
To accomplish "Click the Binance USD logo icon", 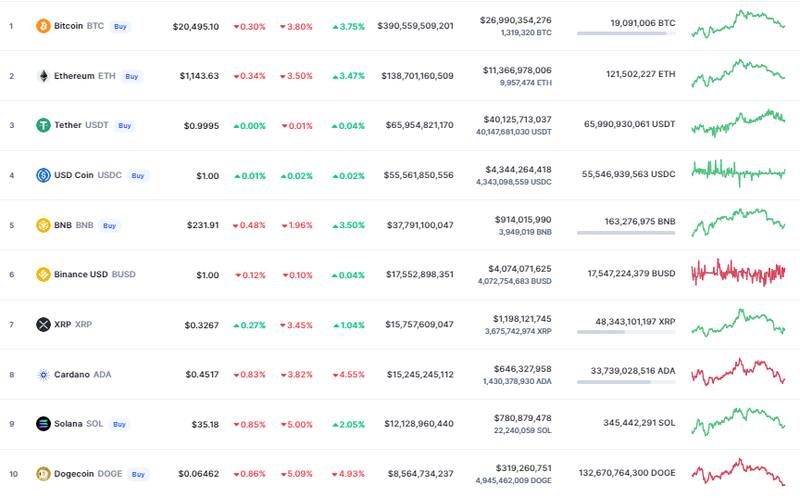I will click(x=43, y=274).
